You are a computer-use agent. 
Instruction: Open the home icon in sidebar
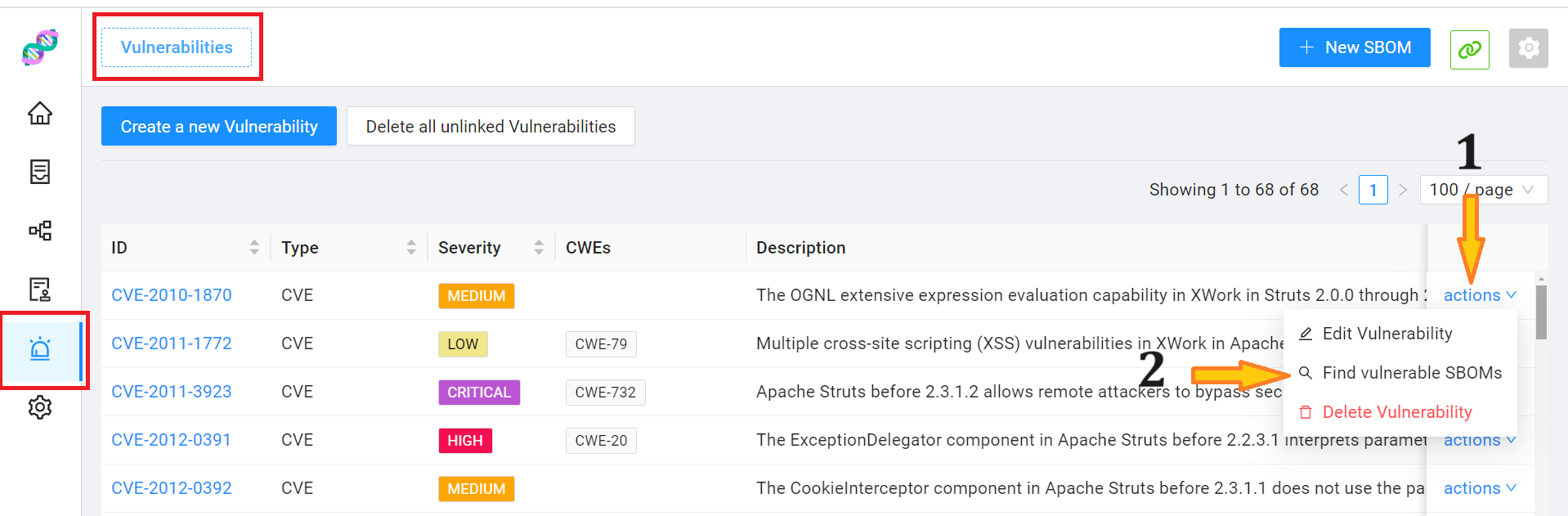point(40,113)
